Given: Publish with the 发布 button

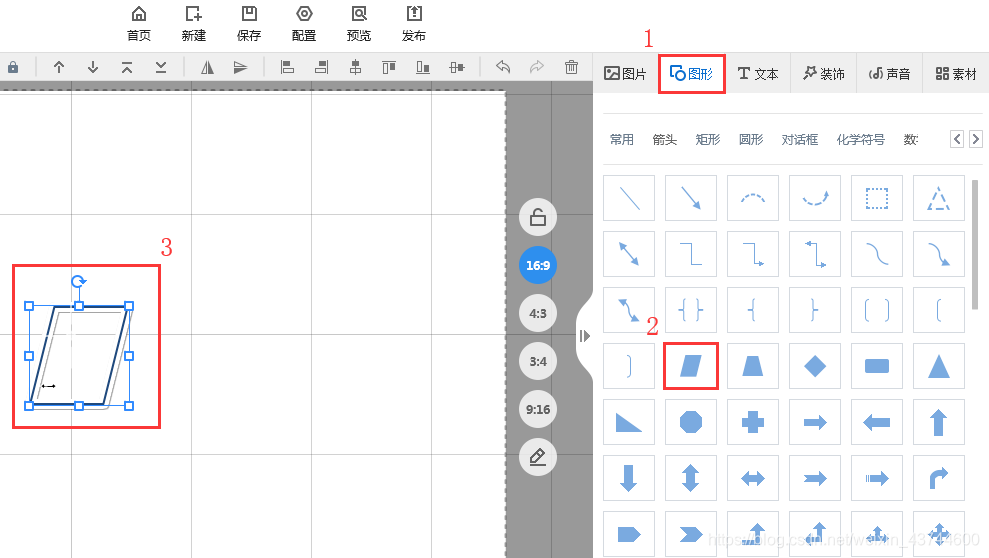Looking at the screenshot, I should (414, 24).
